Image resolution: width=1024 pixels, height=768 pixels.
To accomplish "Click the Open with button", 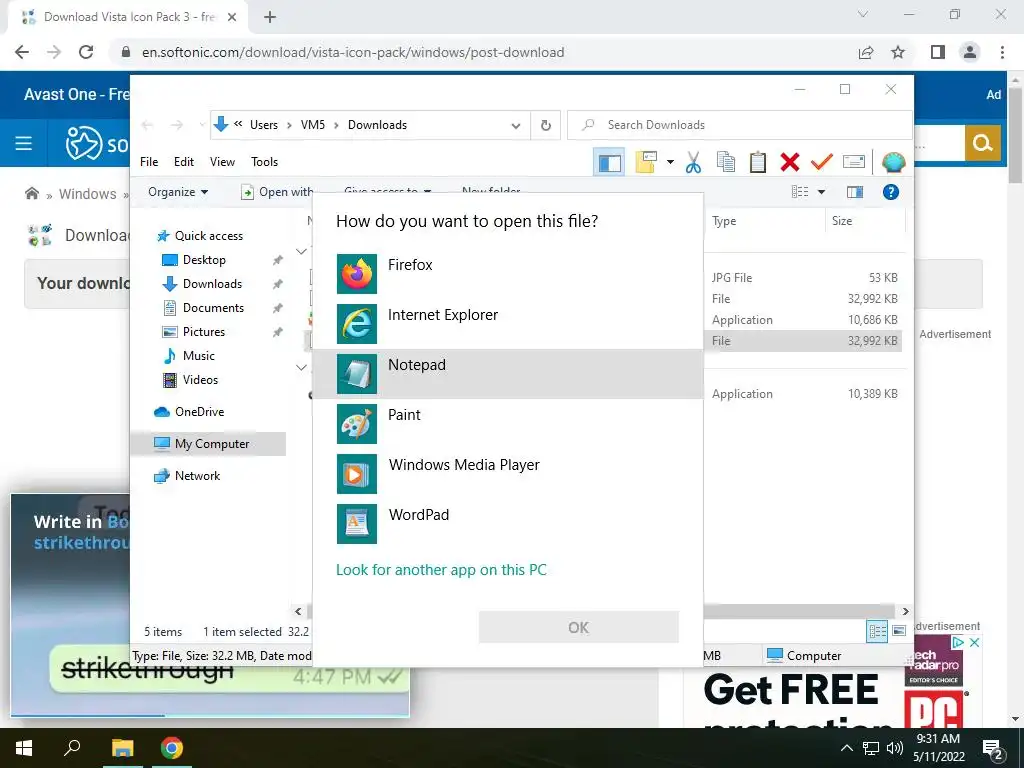I will 276,192.
